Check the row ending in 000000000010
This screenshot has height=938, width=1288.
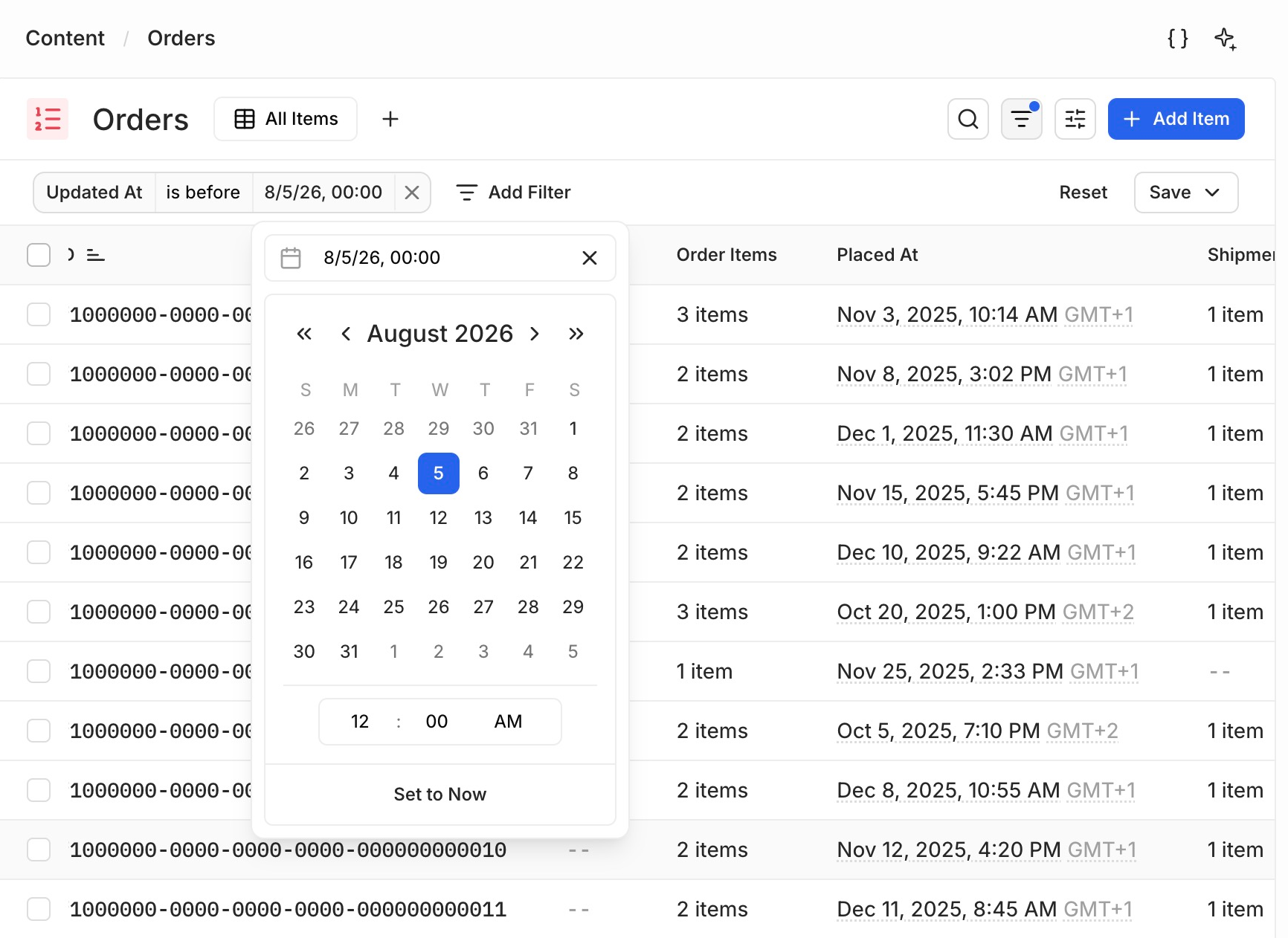(x=39, y=850)
